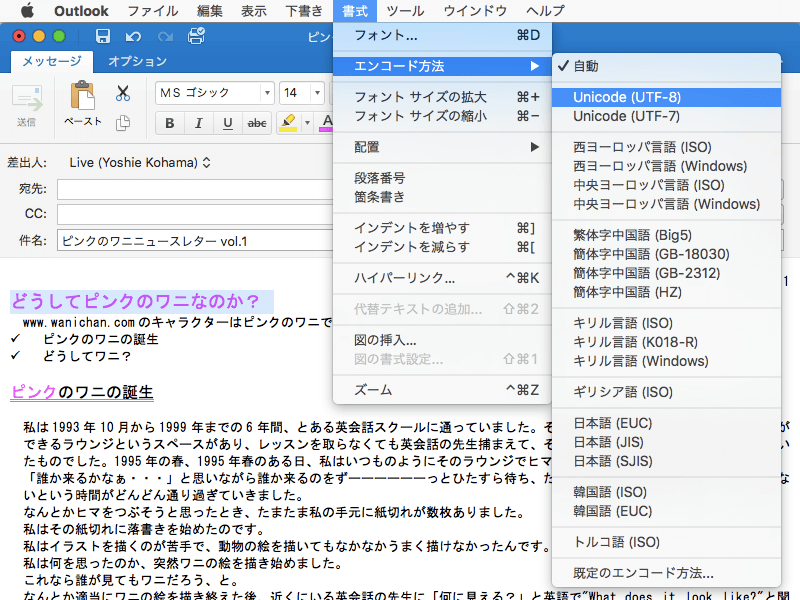Viewport: 800px width, 600px height.
Task: Select トルコ語 (ISO) encoding
Action: coord(666,542)
